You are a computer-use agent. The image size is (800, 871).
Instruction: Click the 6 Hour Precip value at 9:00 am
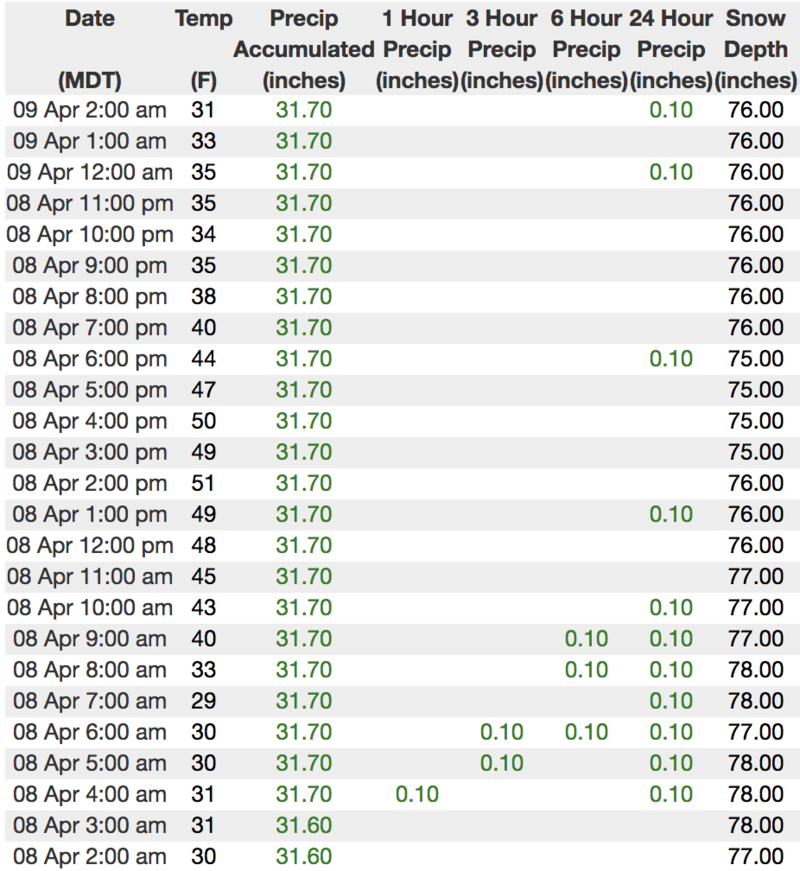click(x=586, y=638)
